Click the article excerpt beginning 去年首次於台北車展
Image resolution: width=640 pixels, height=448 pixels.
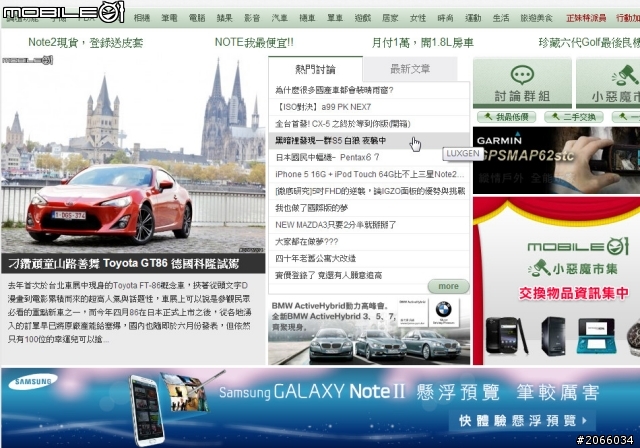pyautogui.click(x=129, y=312)
